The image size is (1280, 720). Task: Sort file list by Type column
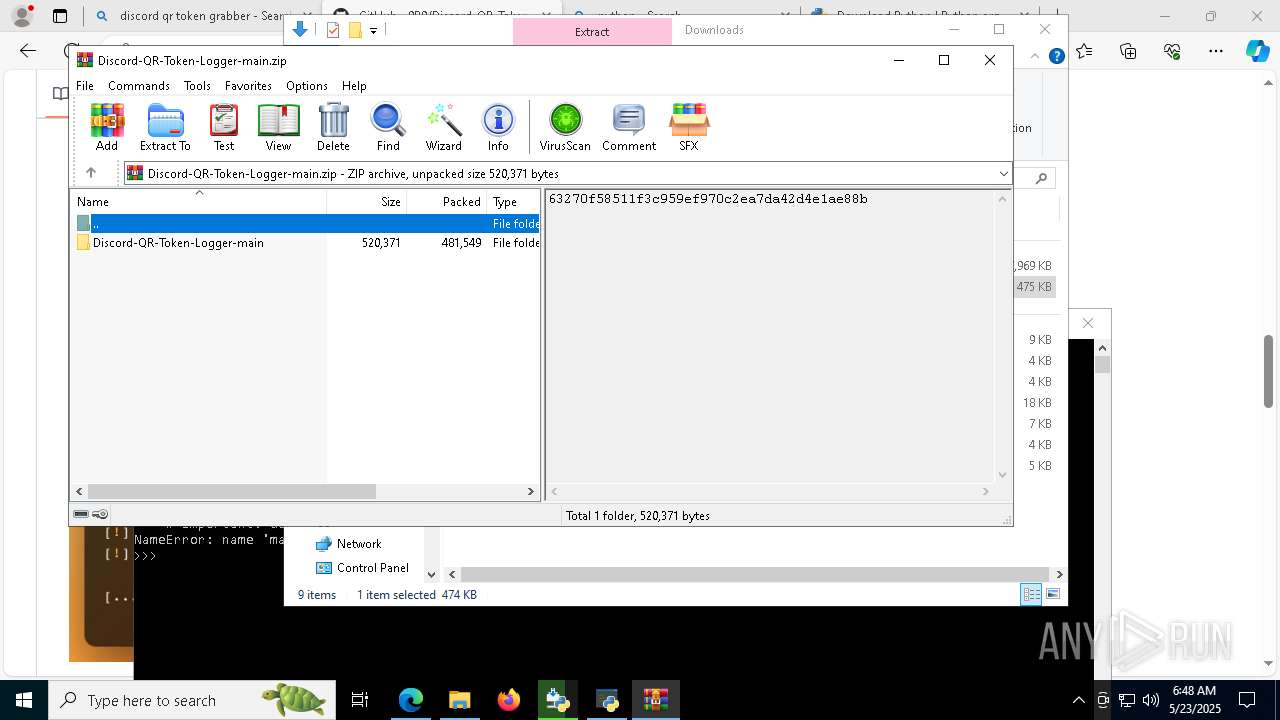513,201
